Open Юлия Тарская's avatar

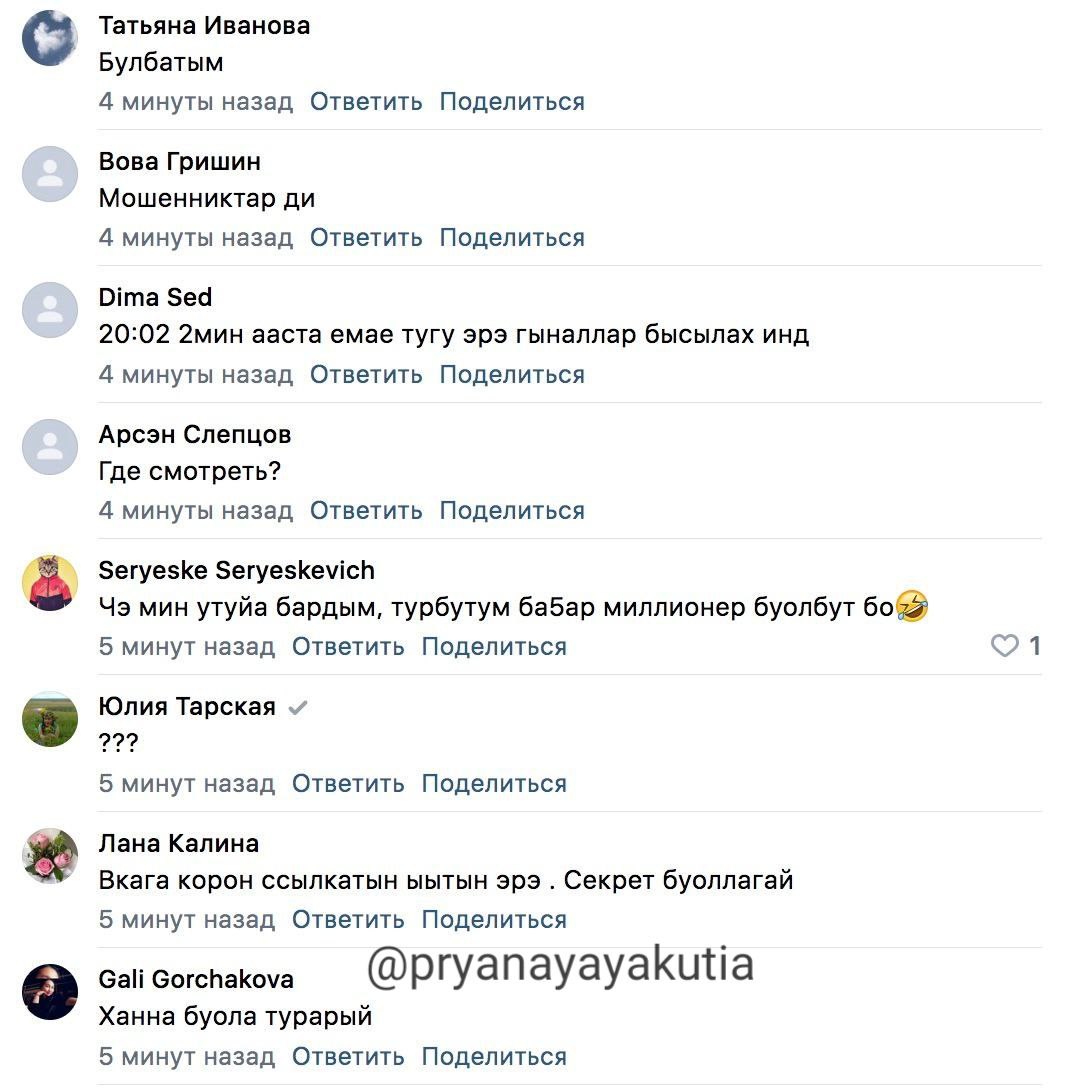tap(50, 719)
